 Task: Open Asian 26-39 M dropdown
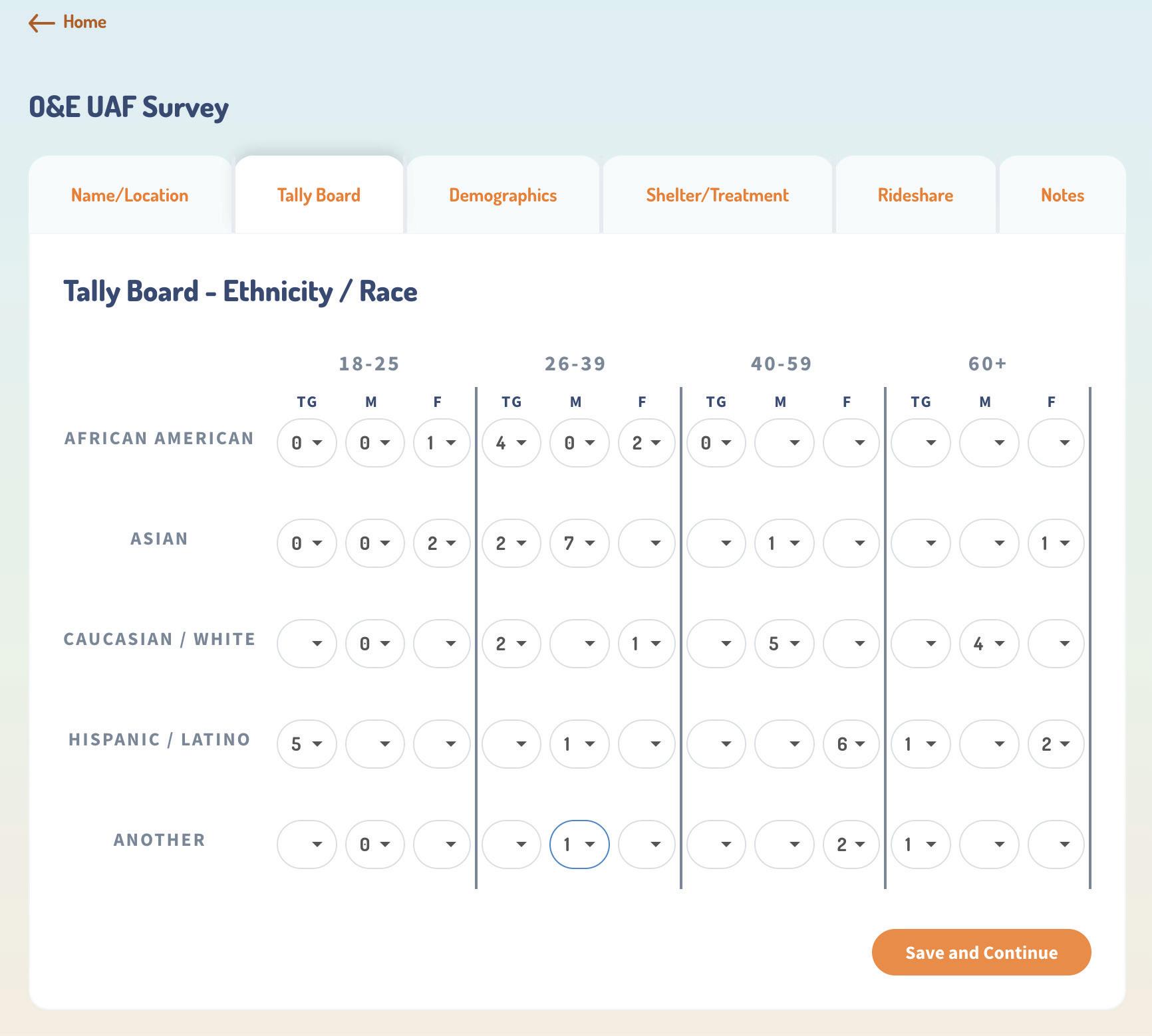(579, 543)
